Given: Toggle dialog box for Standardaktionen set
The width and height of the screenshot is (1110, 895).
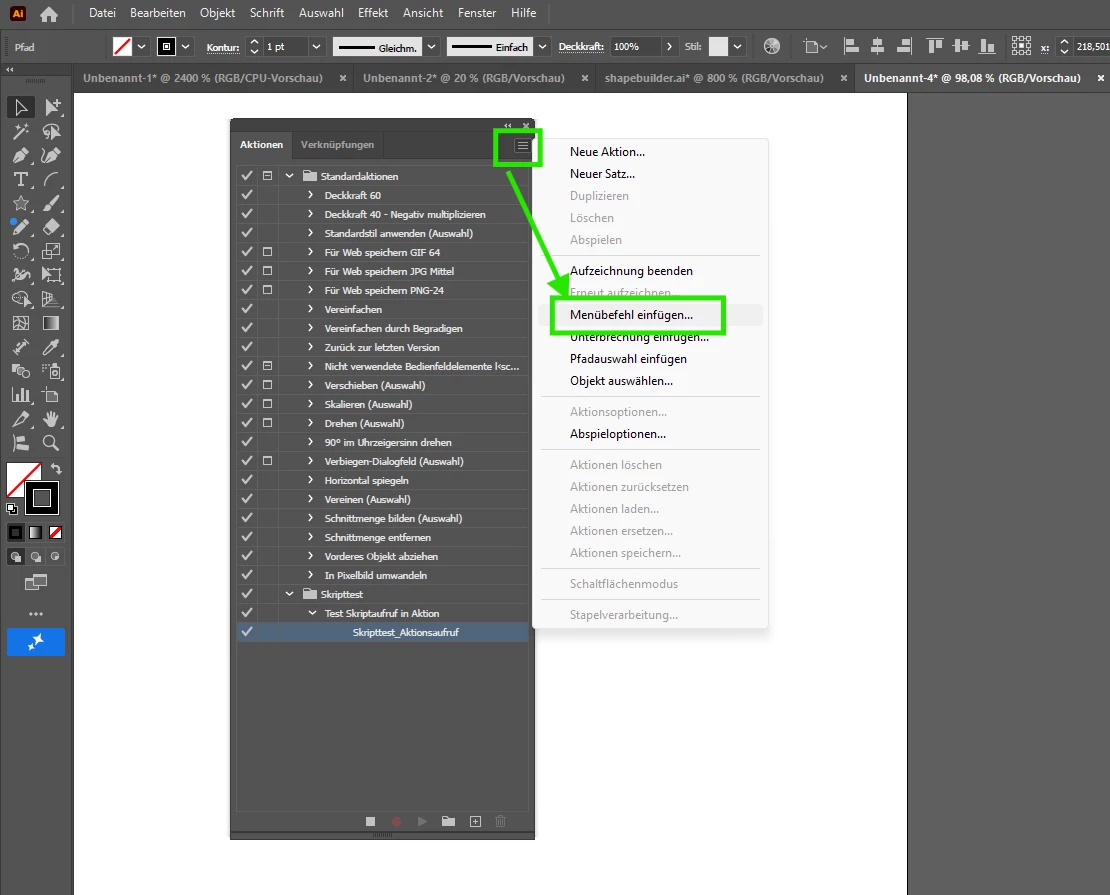Looking at the screenshot, I should coord(268,176).
